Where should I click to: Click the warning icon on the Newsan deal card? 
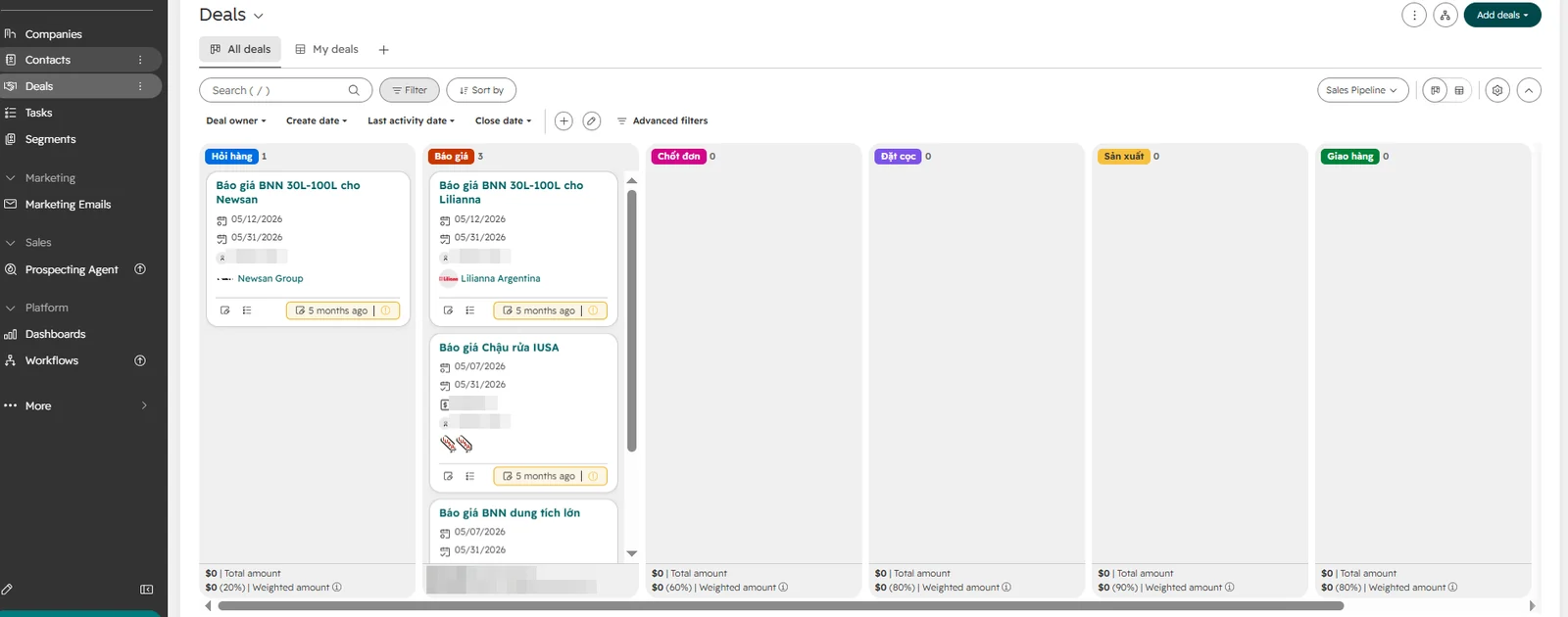(x=385, y=310)
